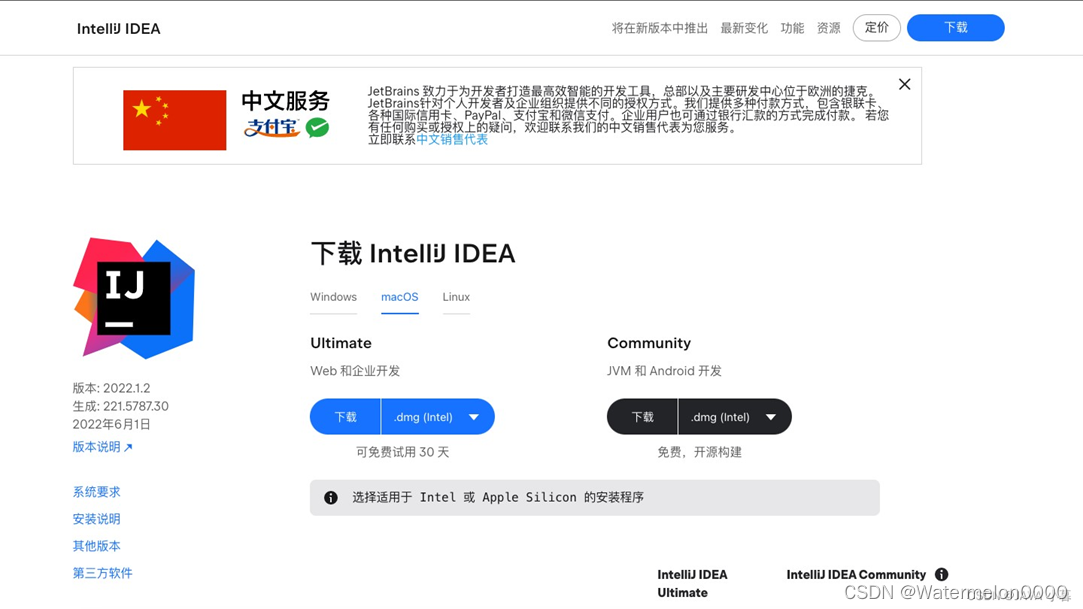Image resolution: width=1083 pixels, height=609 pixels.
Task: Click the IntelliJ IDEA logo in top navigation
Action: (118, 28)
